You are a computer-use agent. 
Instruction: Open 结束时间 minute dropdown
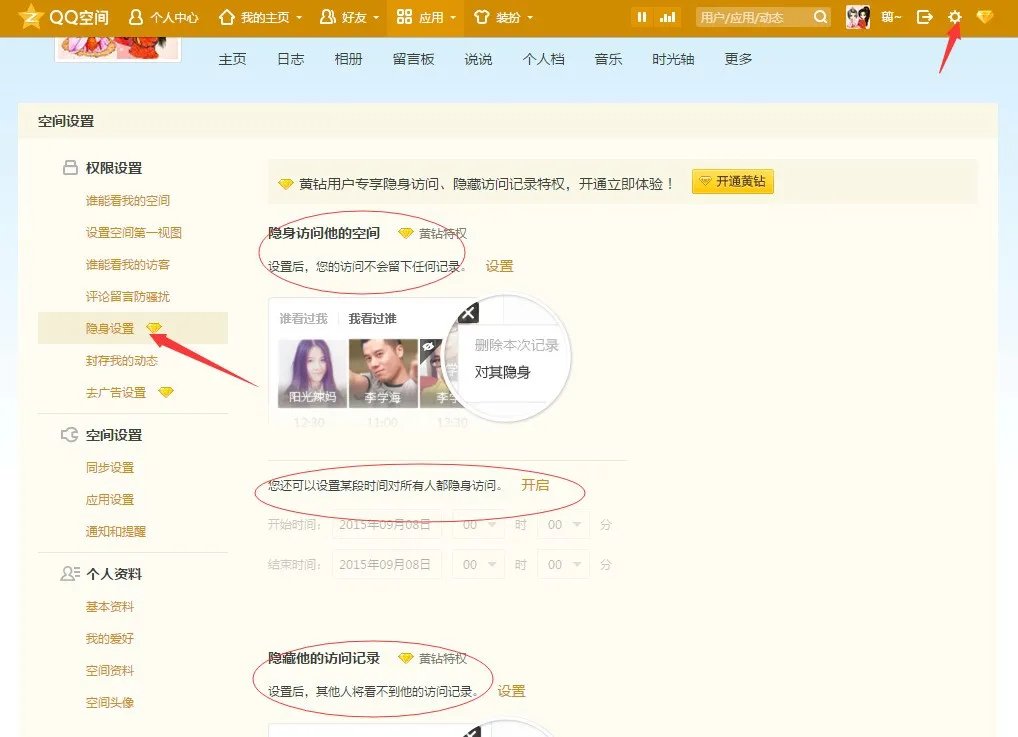[564, 565]
